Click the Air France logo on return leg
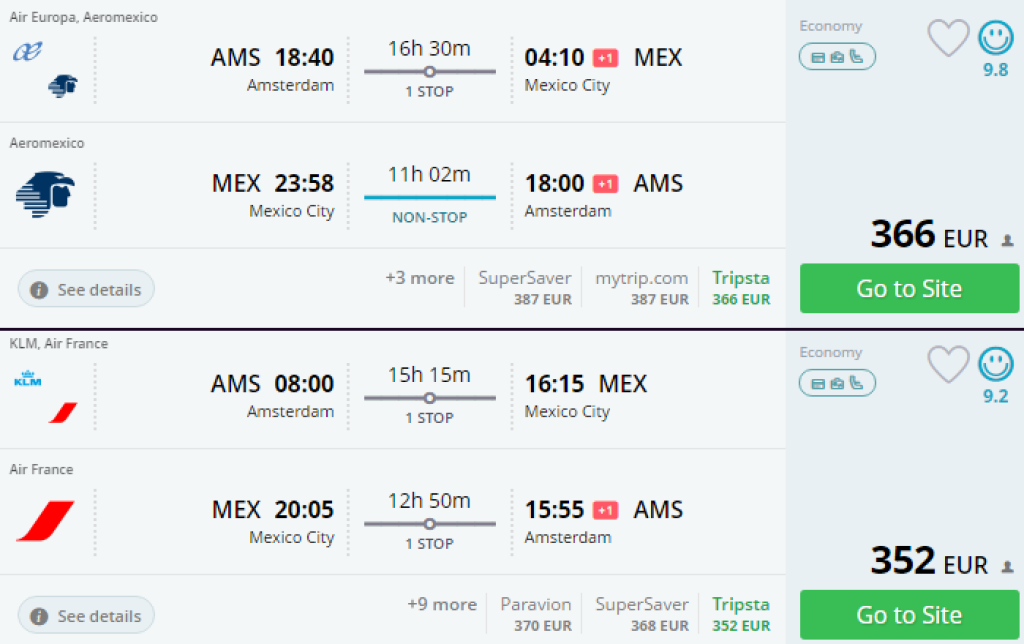 [46, 521]
